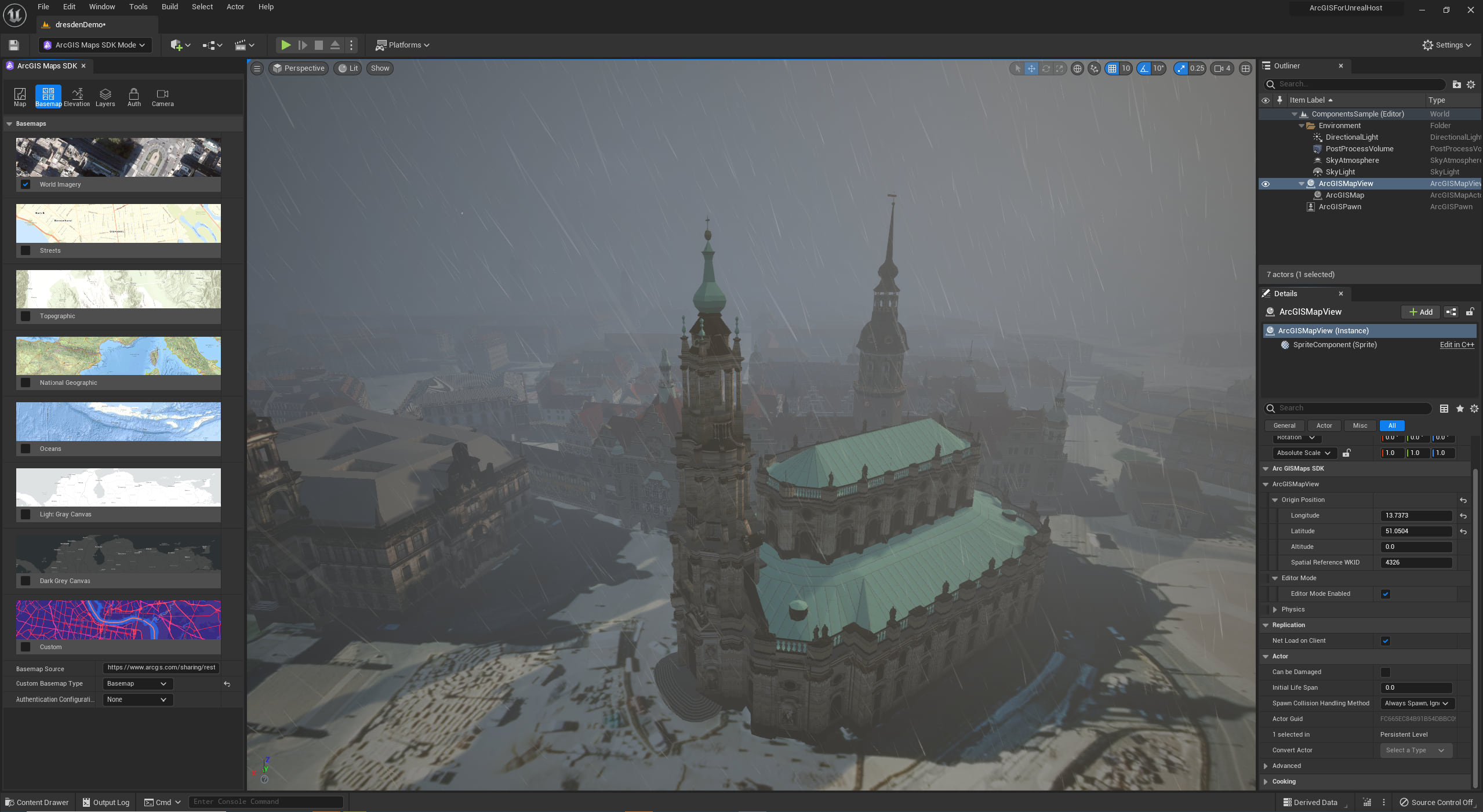The width and height of the screenshot is (1483, 812).
Task: Open the Custom Basemap Type dropdown
Action: pos(137,683)
